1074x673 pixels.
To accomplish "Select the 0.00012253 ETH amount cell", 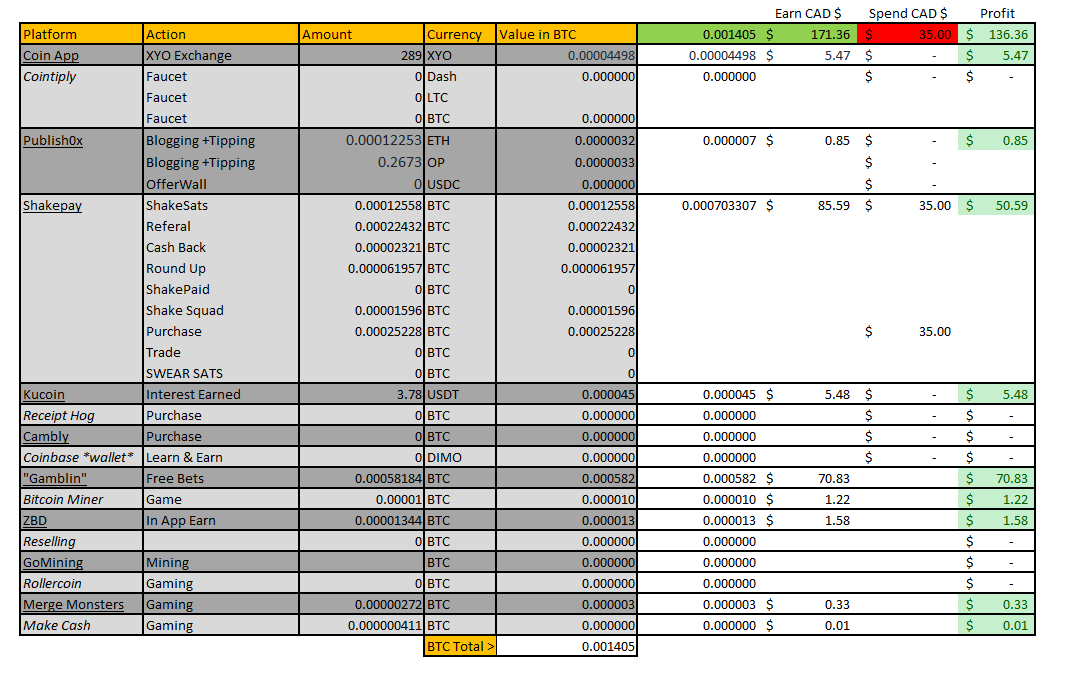I will [362, 140].
